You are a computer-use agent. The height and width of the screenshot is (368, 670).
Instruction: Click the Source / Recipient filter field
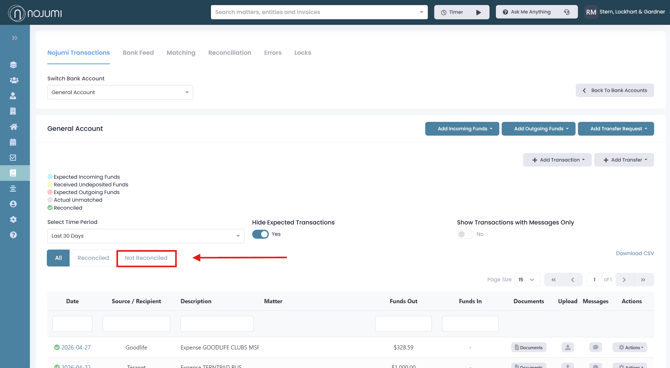click(136, 324)
